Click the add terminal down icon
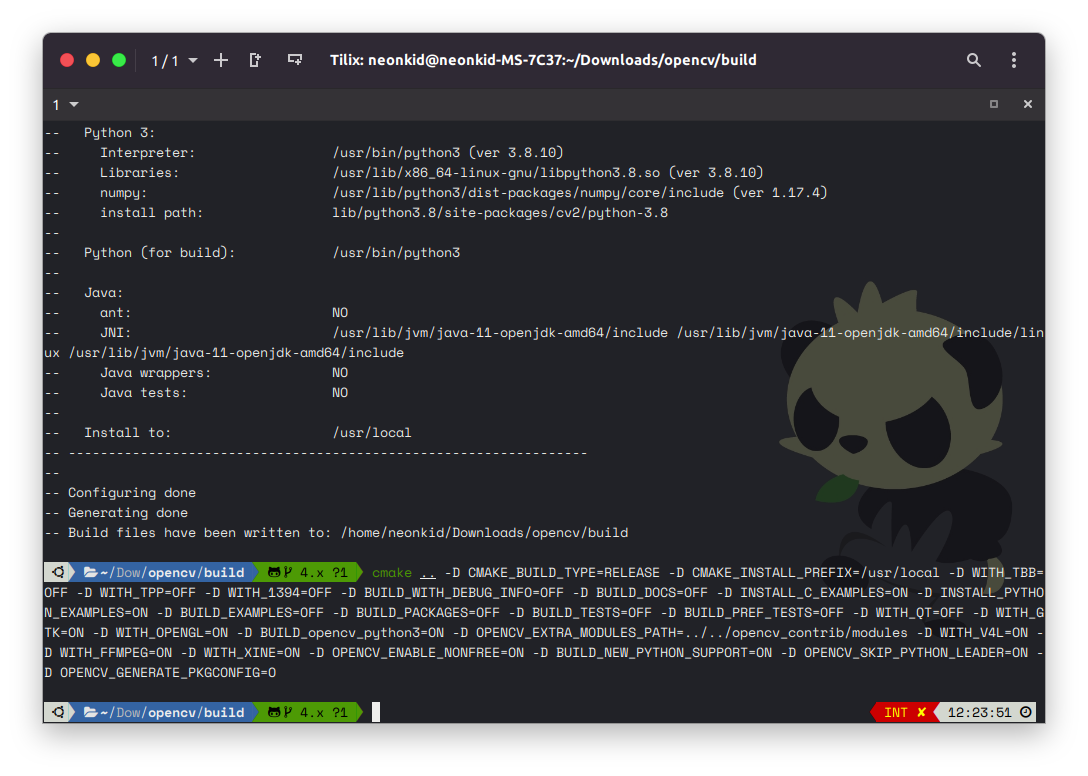The width and height of the screenshot is (1088, 776). (x=295, y=60)
